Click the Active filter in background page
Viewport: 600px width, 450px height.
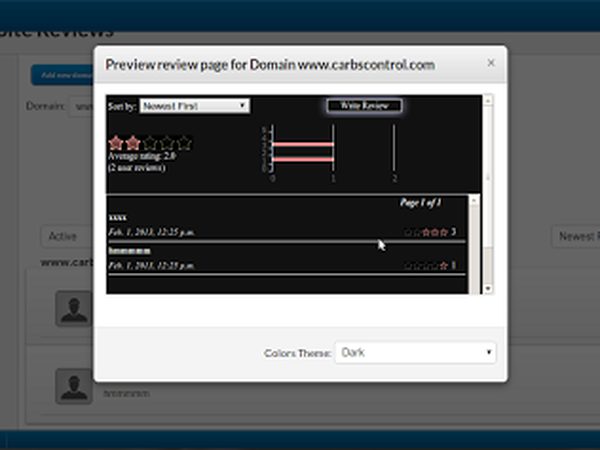click(66, 236)
